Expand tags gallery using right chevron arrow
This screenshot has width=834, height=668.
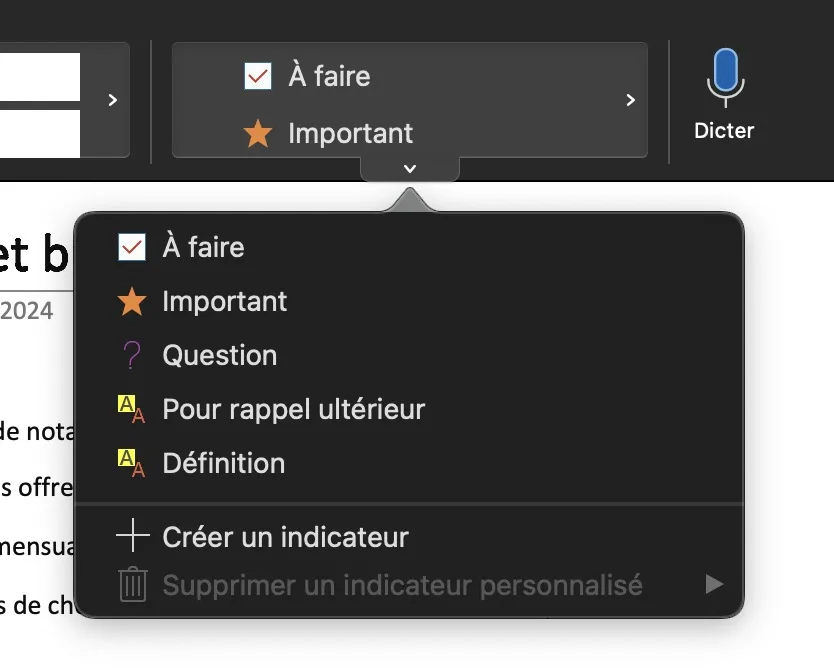point(630,100)
